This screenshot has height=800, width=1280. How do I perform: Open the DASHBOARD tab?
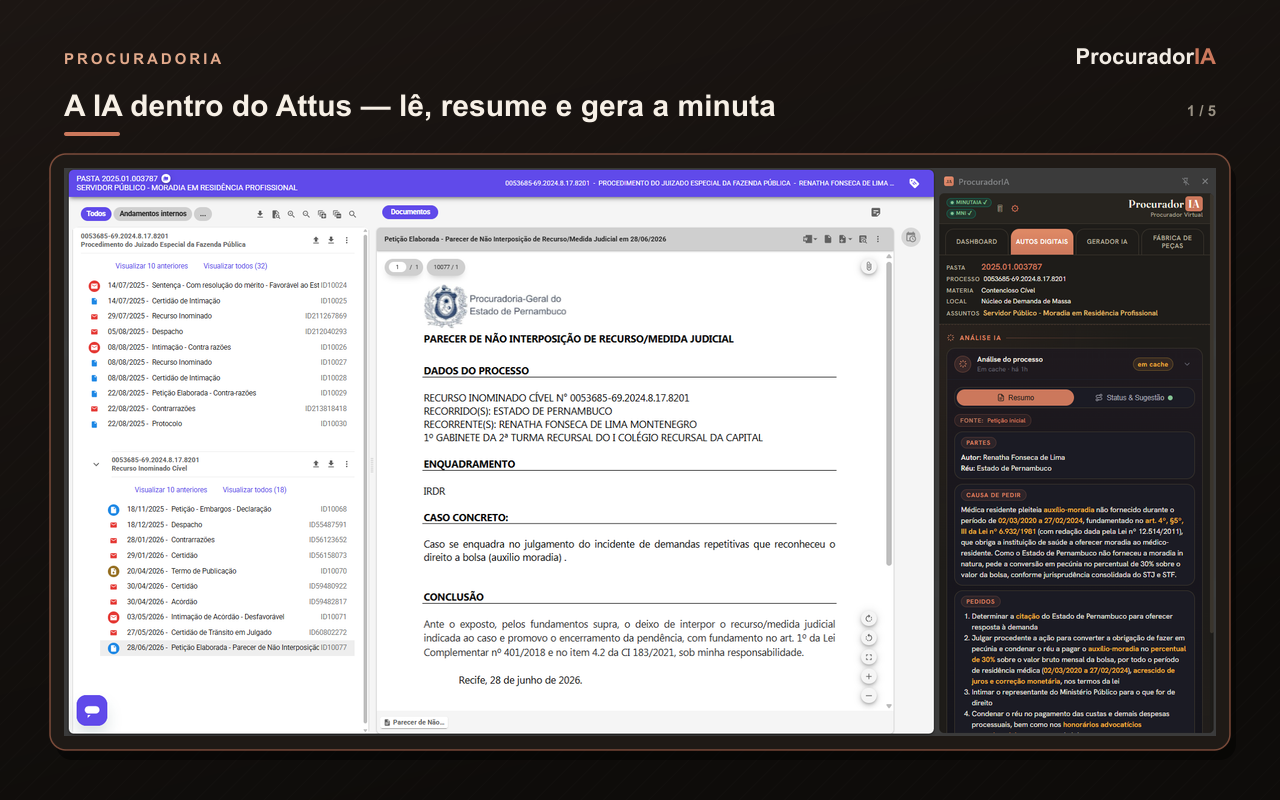pos(976,241)
